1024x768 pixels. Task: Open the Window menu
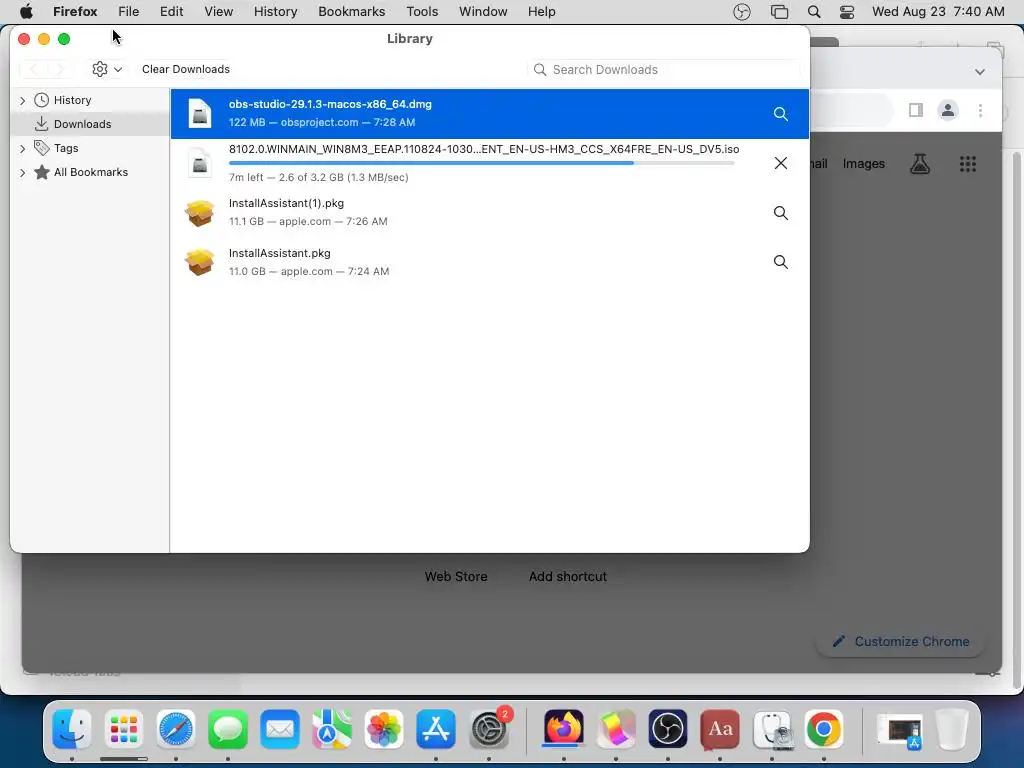click(483, 12)
